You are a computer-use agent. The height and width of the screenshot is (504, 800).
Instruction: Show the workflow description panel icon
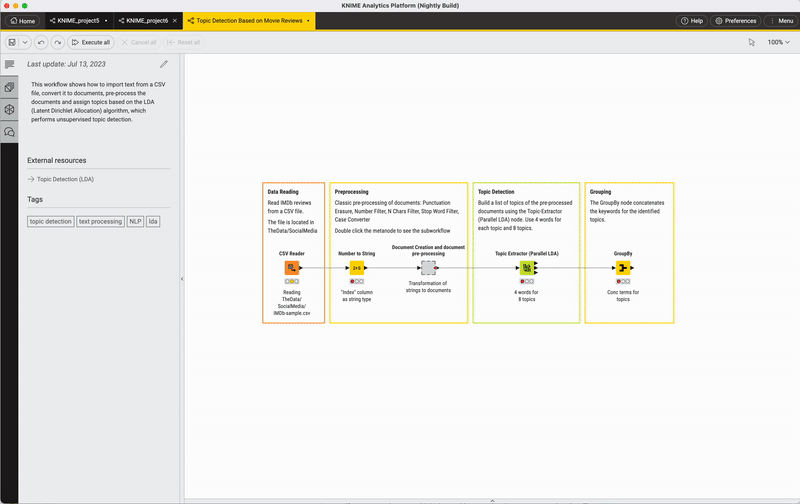point(9,64)
